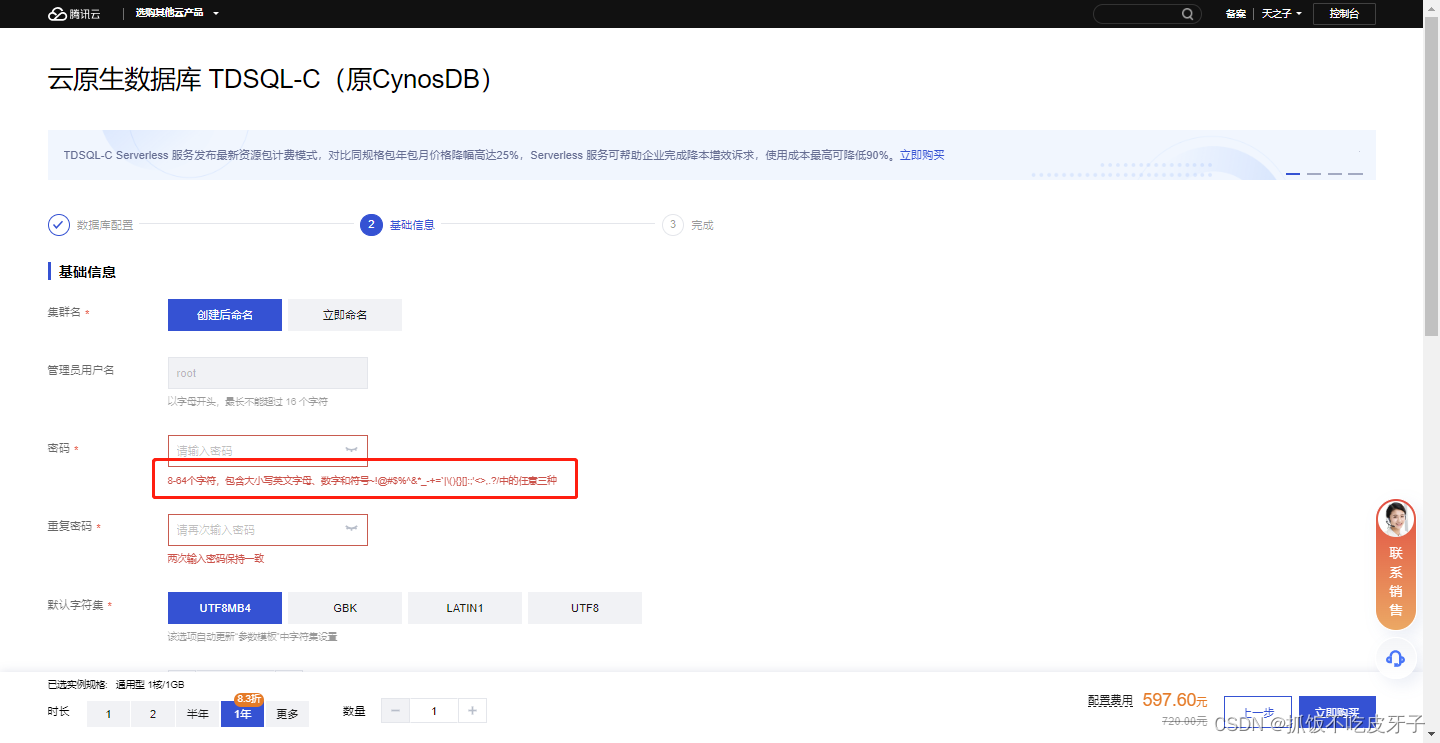This screenshot has height=743, width=1440.
Task: Click the customer service headset icon
Action: [x=1396, y=658]
